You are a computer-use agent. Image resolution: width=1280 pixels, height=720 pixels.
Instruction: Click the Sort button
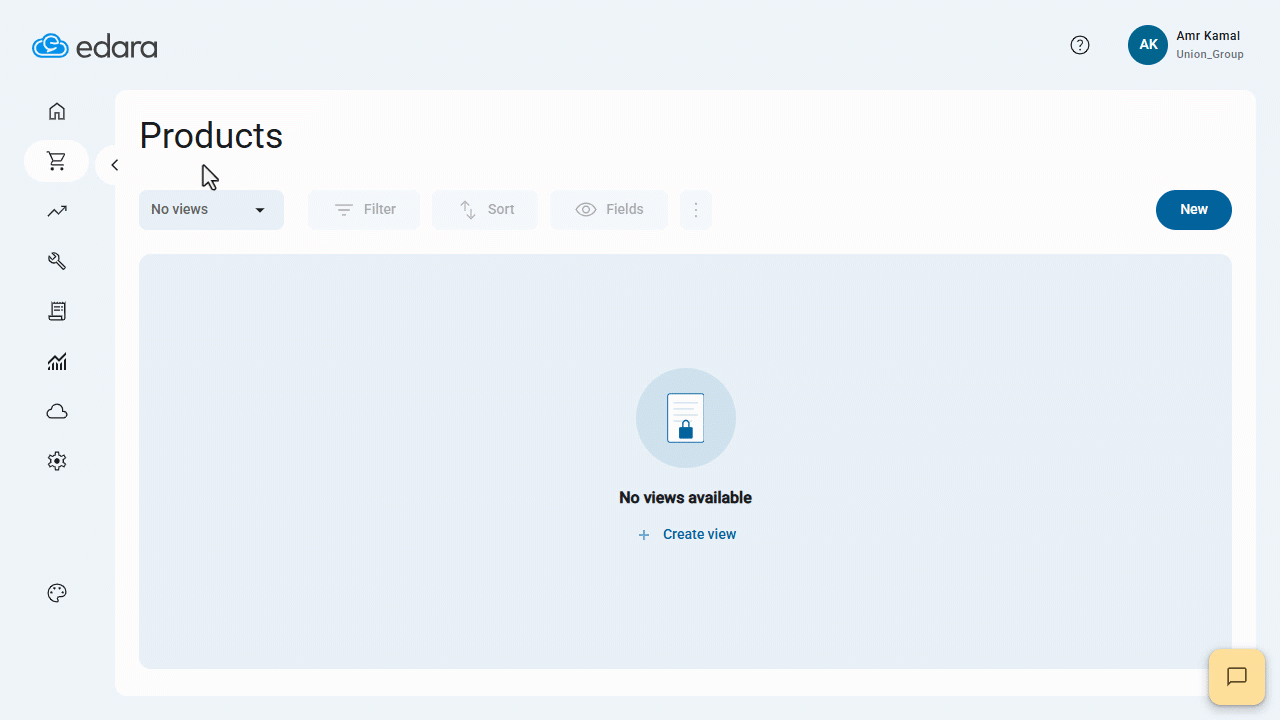485,210
